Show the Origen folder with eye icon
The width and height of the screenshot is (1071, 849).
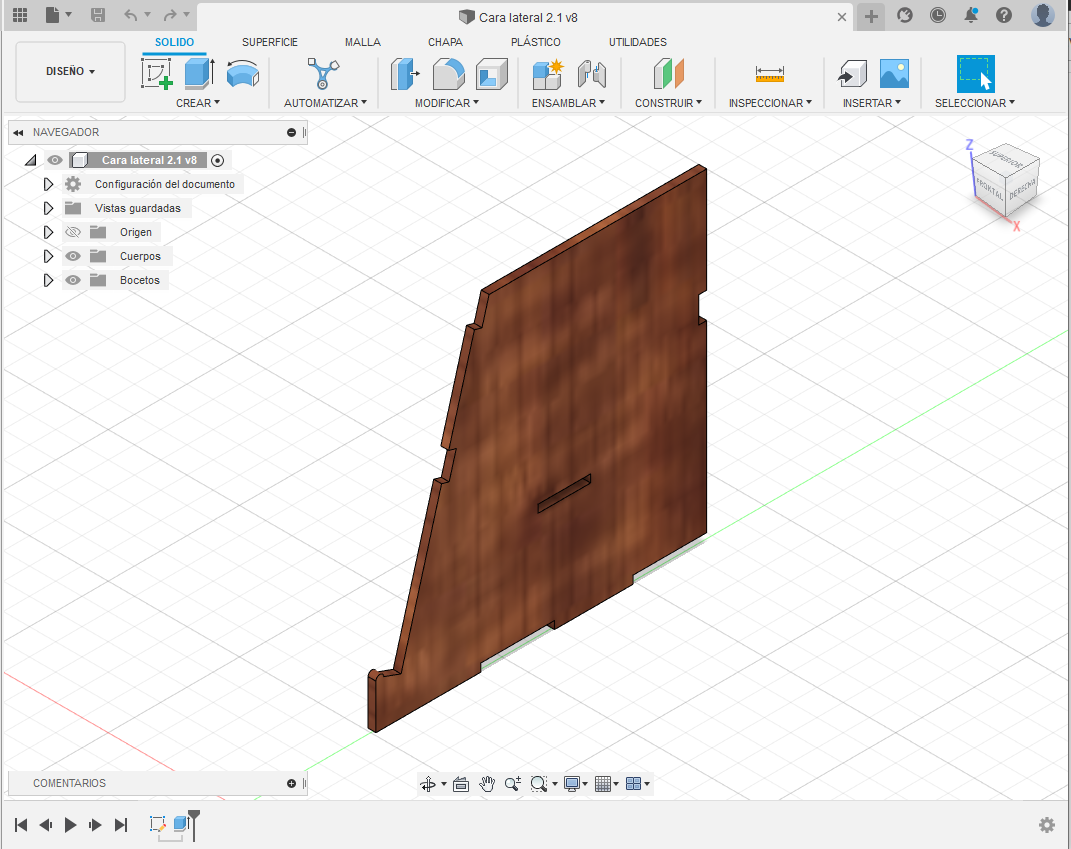72,232
